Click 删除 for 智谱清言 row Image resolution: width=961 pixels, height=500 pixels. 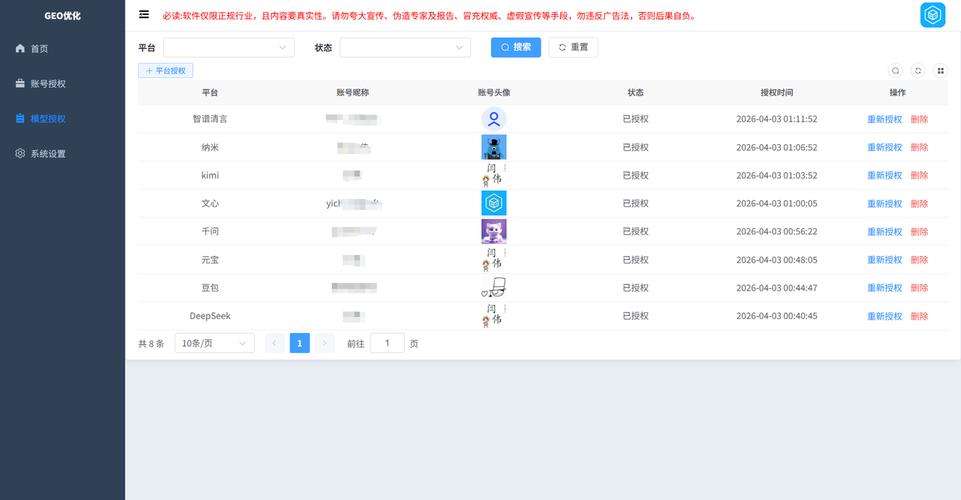[x=919, y=119]
